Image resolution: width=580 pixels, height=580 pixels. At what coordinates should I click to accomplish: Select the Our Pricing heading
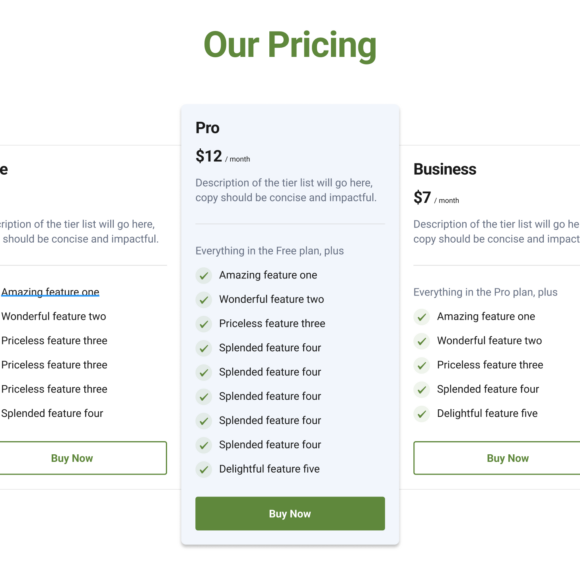point(290,45)
